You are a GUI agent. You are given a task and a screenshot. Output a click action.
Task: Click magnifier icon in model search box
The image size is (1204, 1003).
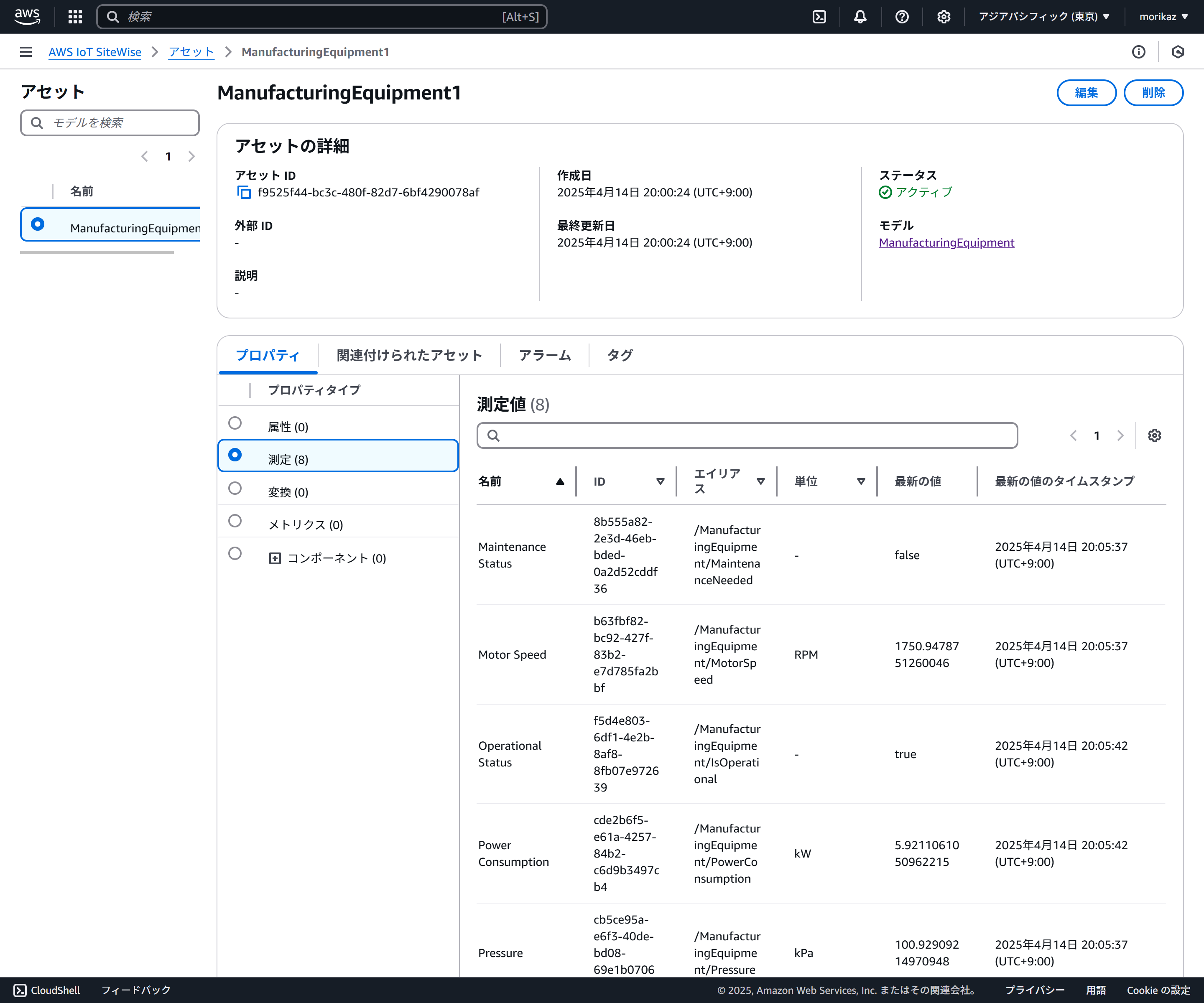point(37,122)
